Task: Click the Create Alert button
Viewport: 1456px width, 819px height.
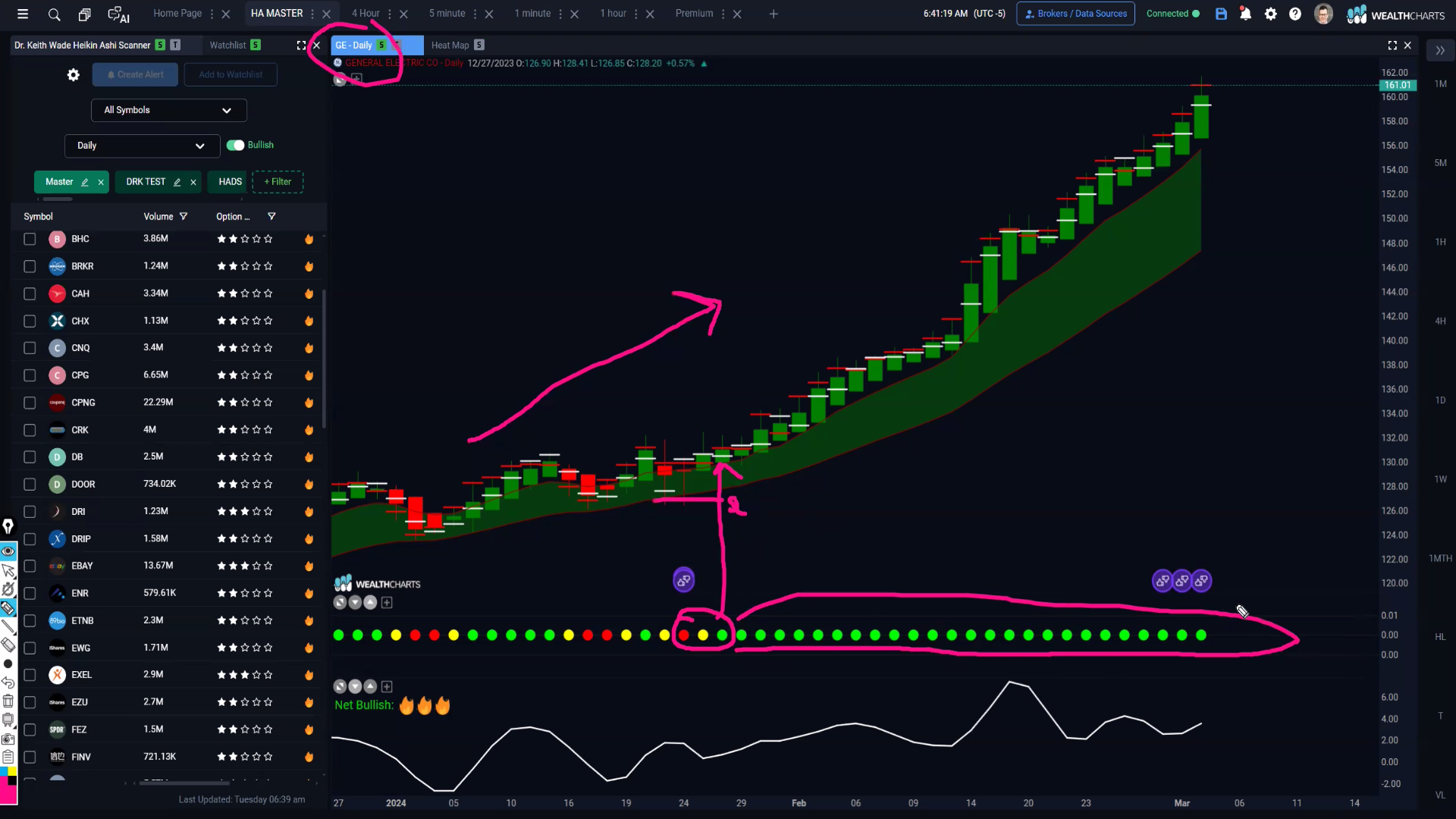Action: 135,74
